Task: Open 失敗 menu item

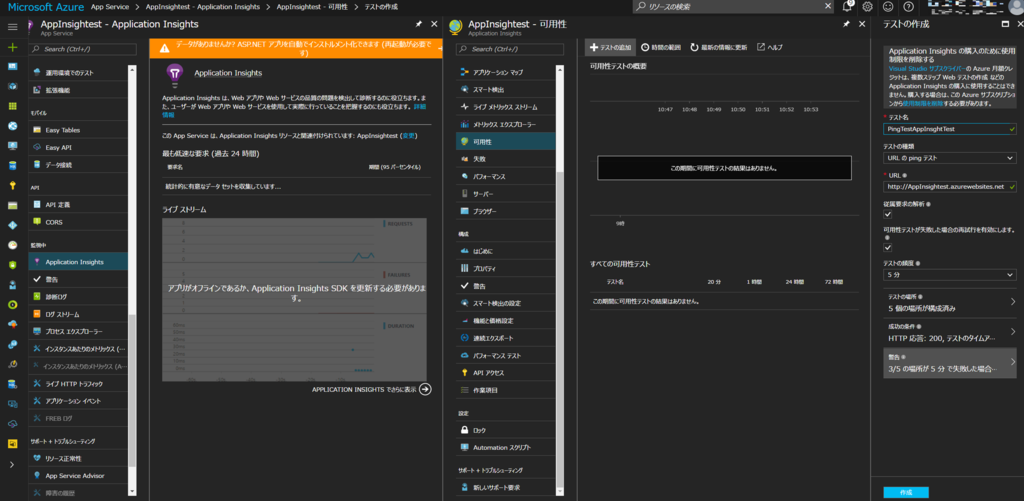Action: (x=506, y=159)
